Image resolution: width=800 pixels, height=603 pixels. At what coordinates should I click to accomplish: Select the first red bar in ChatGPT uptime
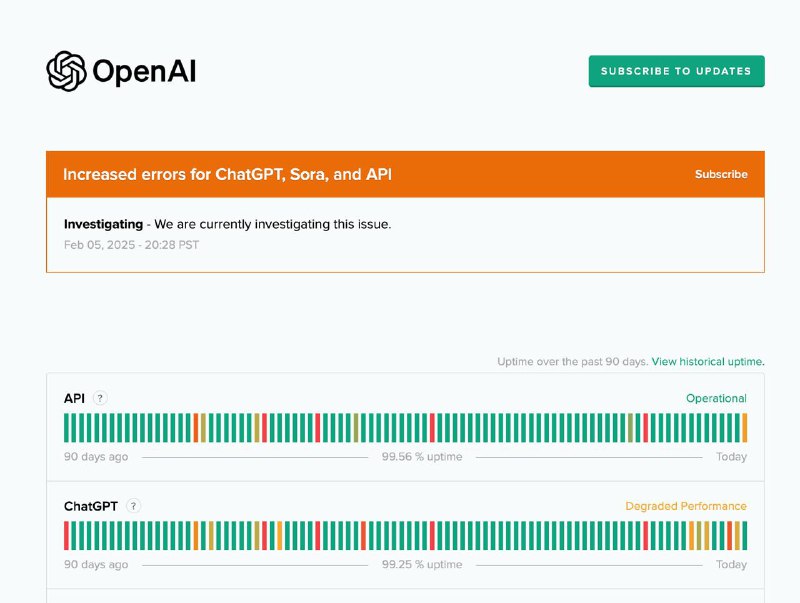point(66,535)
